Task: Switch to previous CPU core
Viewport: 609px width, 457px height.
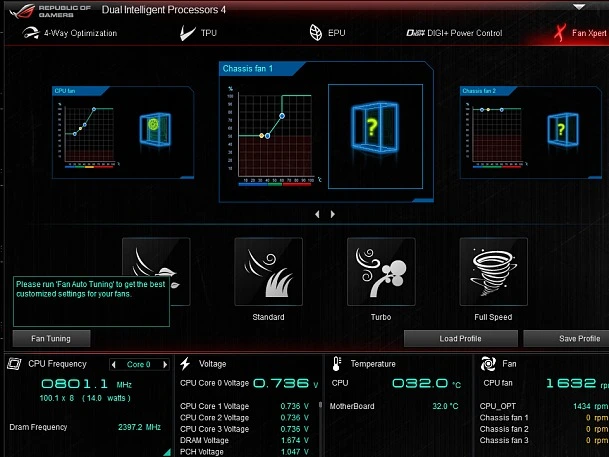Action: point(114,365)
